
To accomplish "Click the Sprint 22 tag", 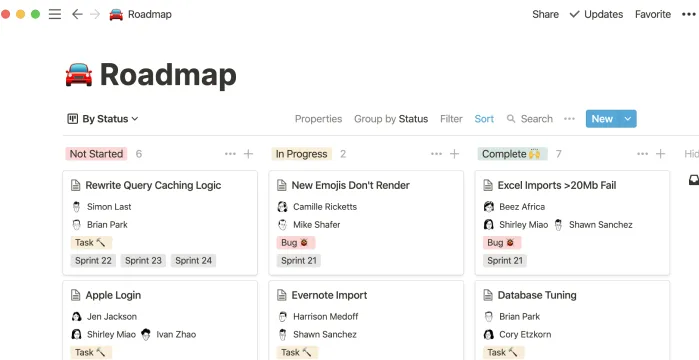I will click(x=93, y=261).
